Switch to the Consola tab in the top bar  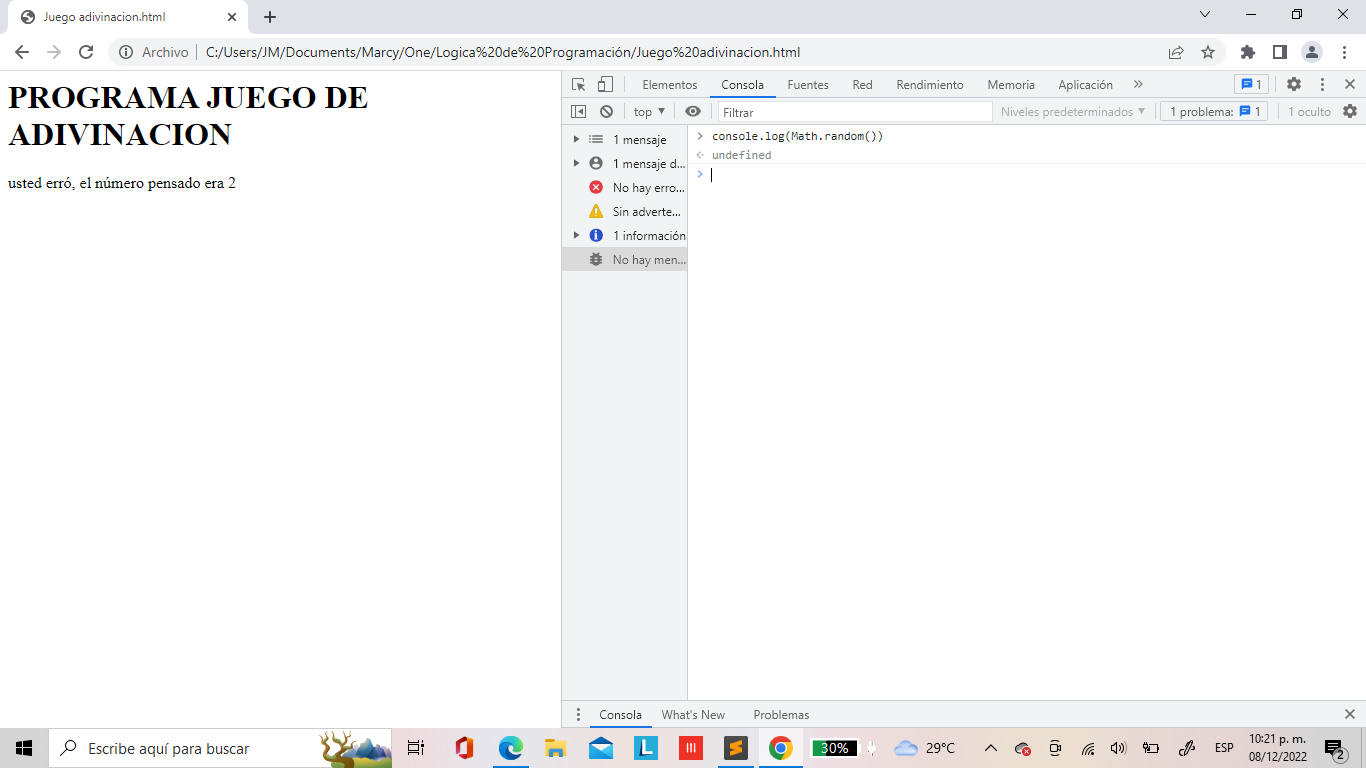(x=743, y=85)
